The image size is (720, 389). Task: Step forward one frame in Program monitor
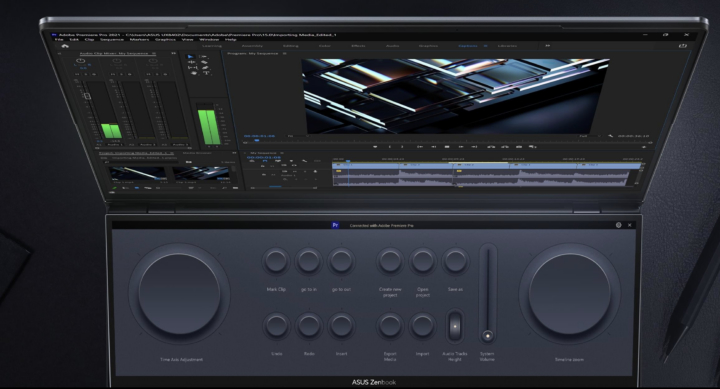pyautogui.click(x=461, y=147)
